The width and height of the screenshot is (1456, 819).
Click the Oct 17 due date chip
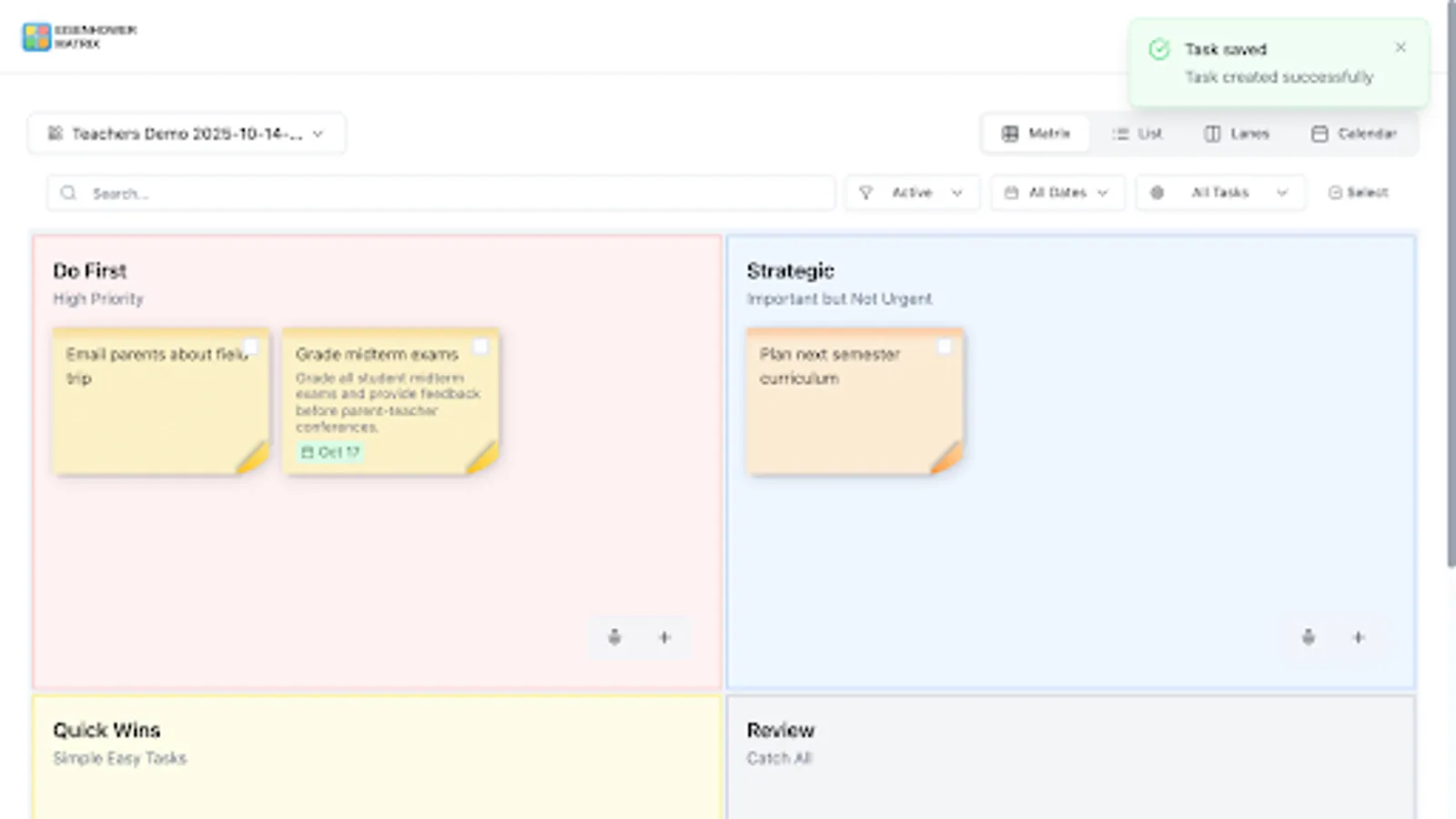tap(330, 451)
